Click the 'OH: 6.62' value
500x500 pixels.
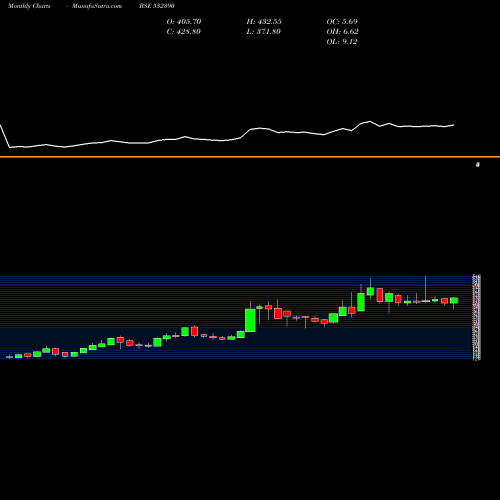(x=342, y=32)
